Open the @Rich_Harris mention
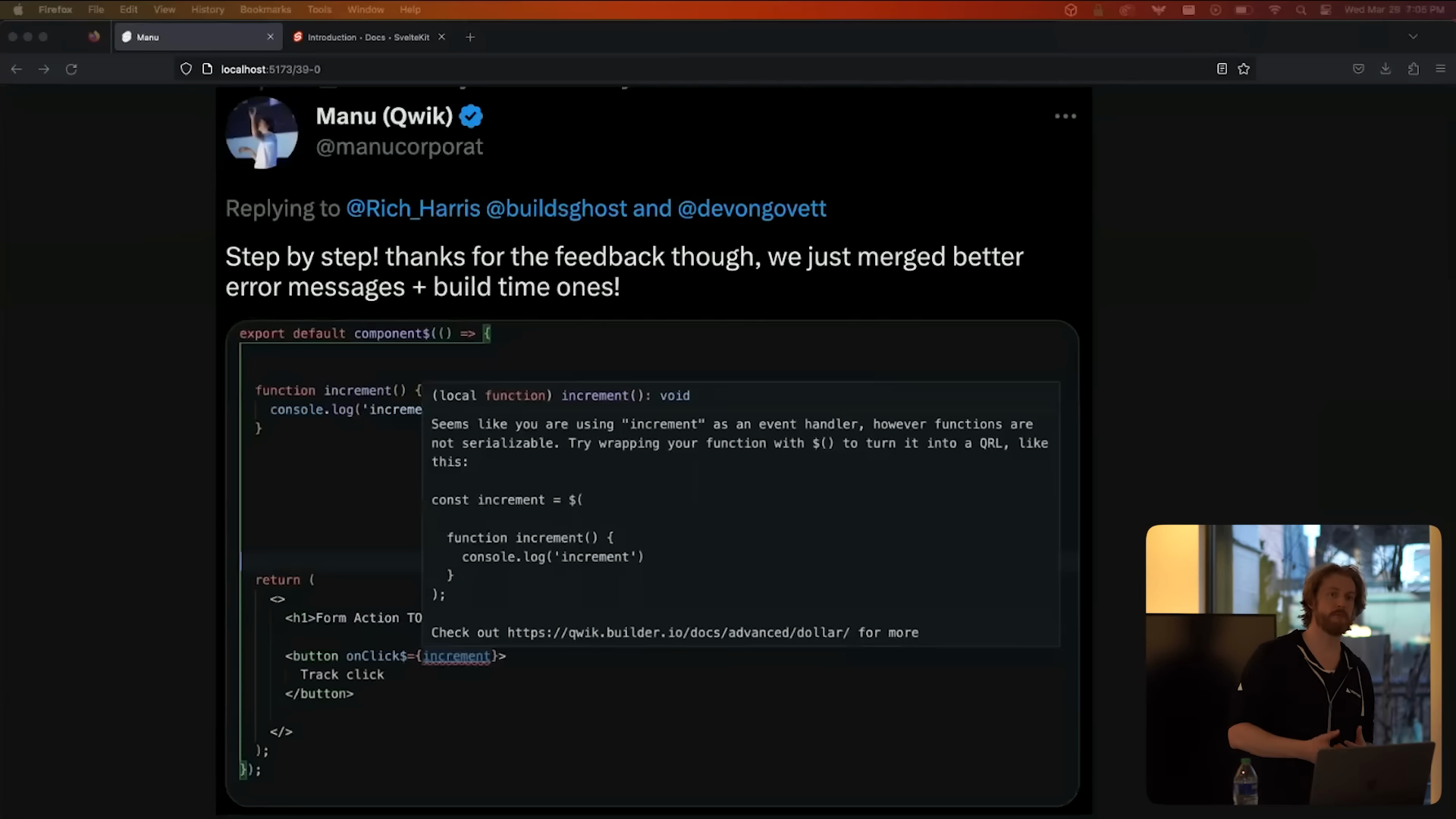 pyautogui.click(x=413, y=209)
